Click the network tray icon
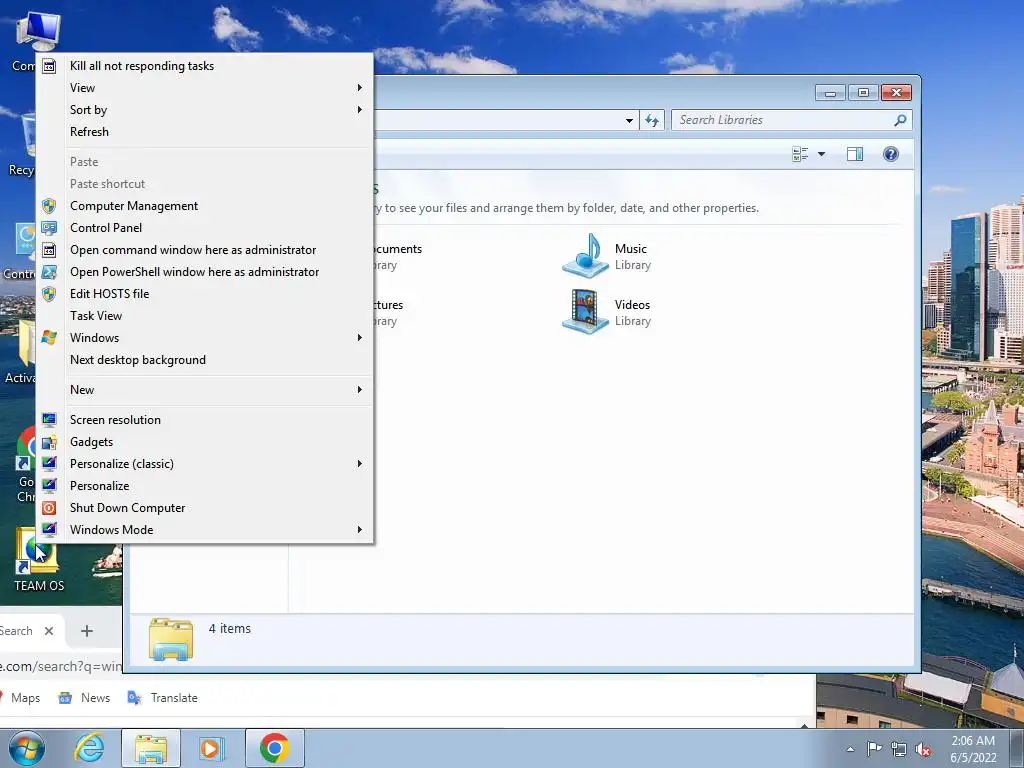 tap(899, 750)
